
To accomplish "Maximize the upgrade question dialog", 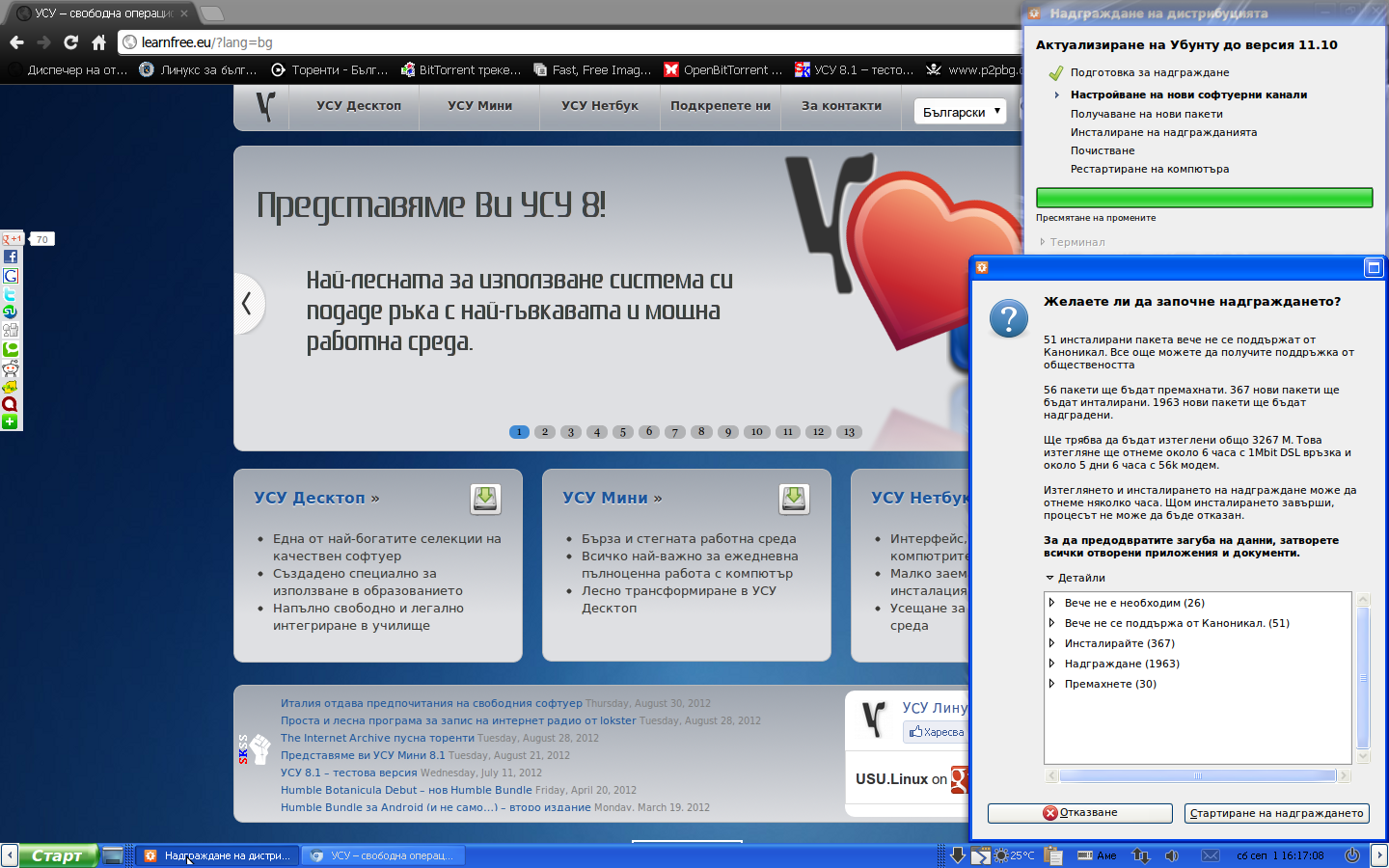I will tap(1374, 267).
